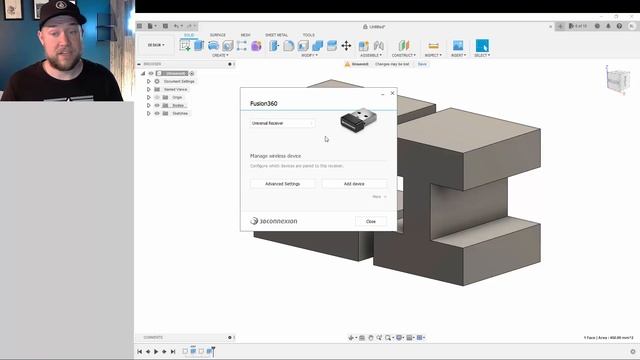Select the Move/Copy tool
The height and width of the screenshot is (360, 640).
coord(346,46)
